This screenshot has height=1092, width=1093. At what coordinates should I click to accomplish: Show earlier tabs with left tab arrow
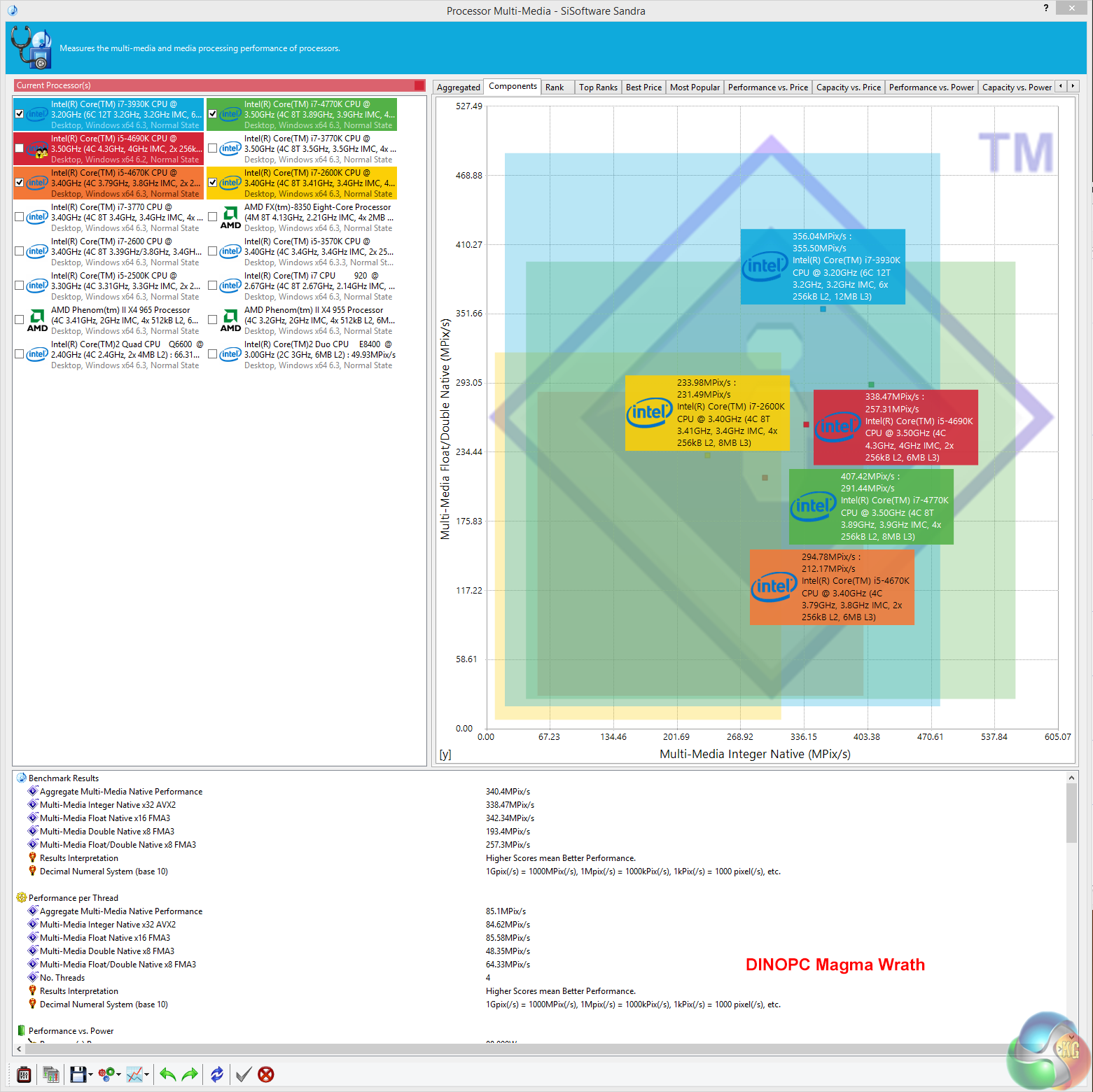coord(1061,86)
